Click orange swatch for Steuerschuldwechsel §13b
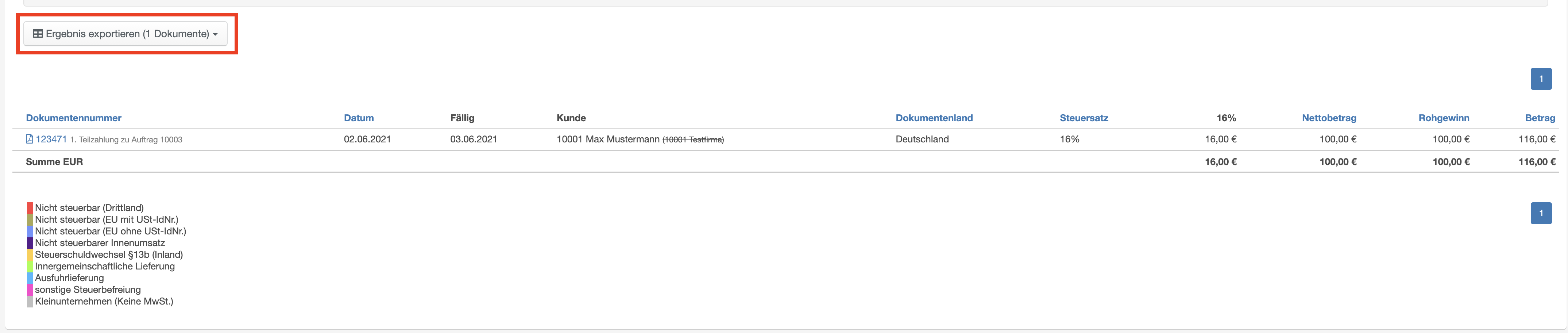1568x333 pixels. [x=30, y=254]
